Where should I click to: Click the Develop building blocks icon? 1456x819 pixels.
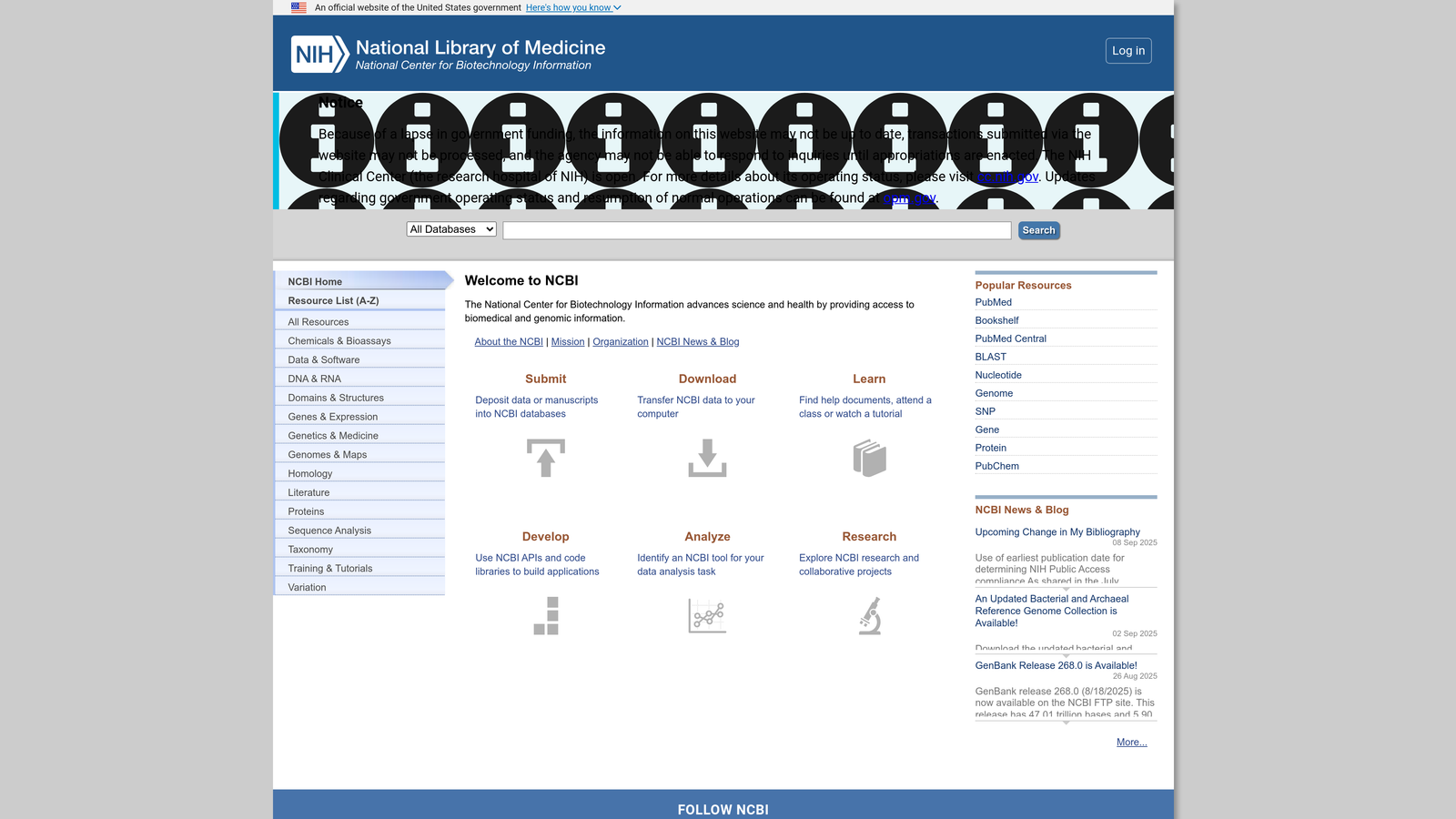(545, 616)
